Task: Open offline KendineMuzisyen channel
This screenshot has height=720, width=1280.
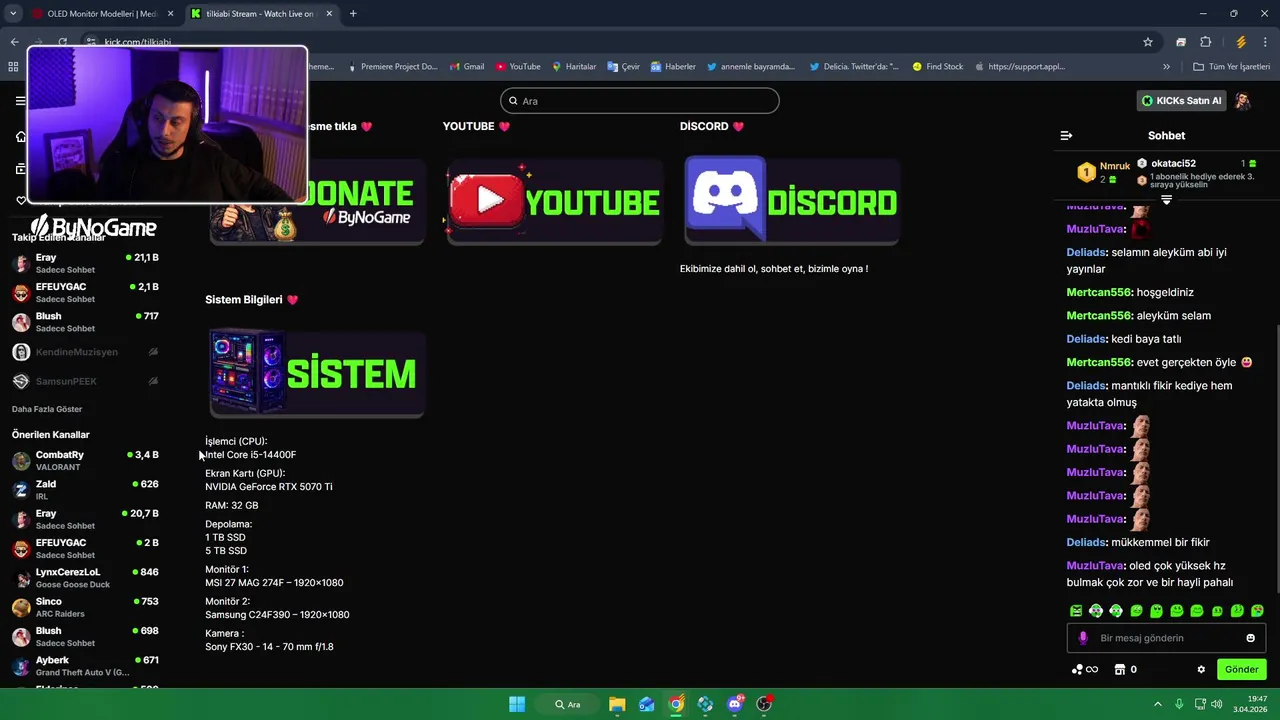Action: click(x=85, y=352)
